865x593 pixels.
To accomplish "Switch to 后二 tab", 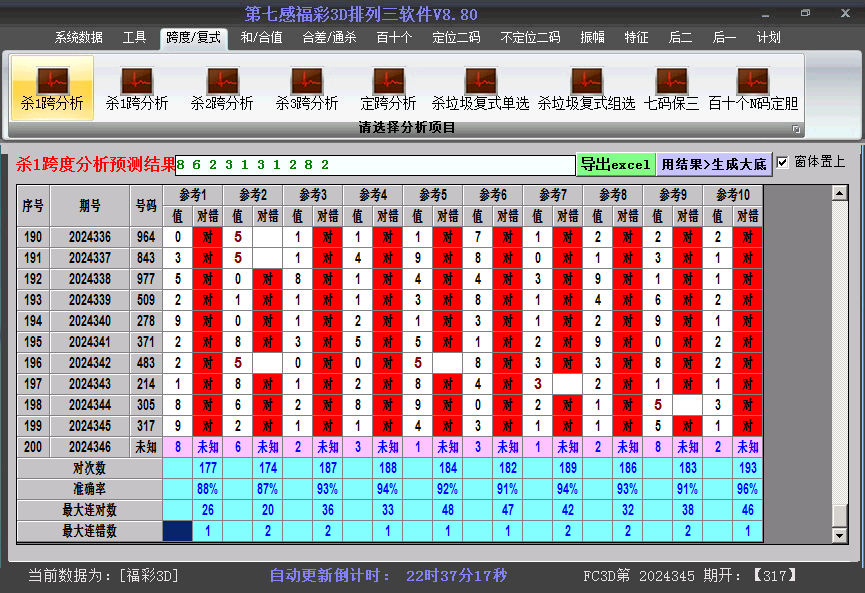I will (x=680, y=38).
